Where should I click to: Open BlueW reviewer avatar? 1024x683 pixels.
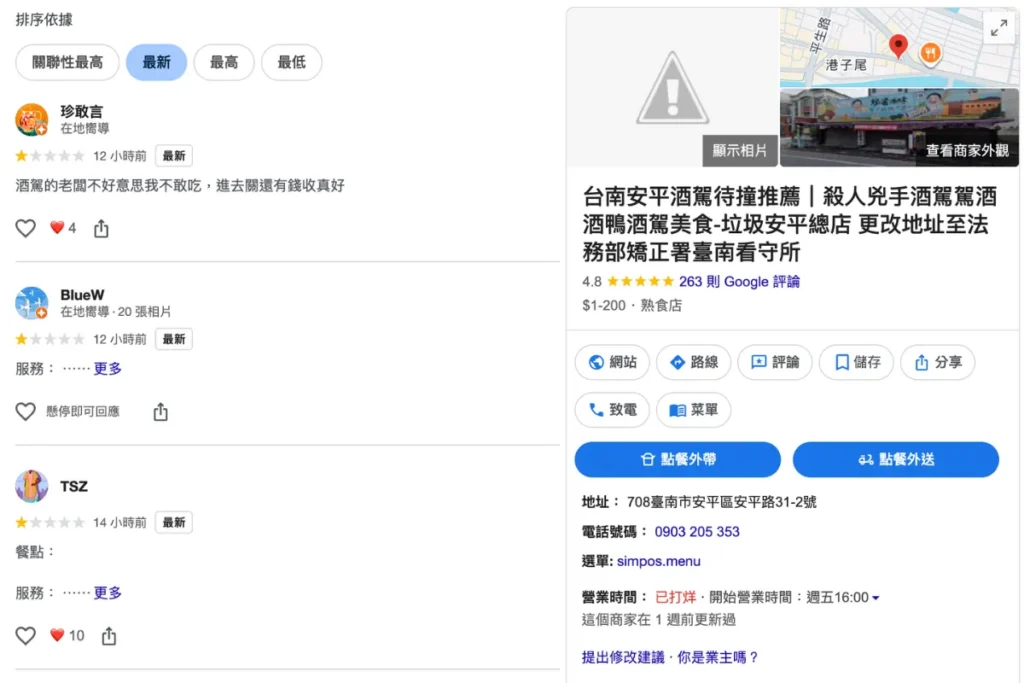31,303
